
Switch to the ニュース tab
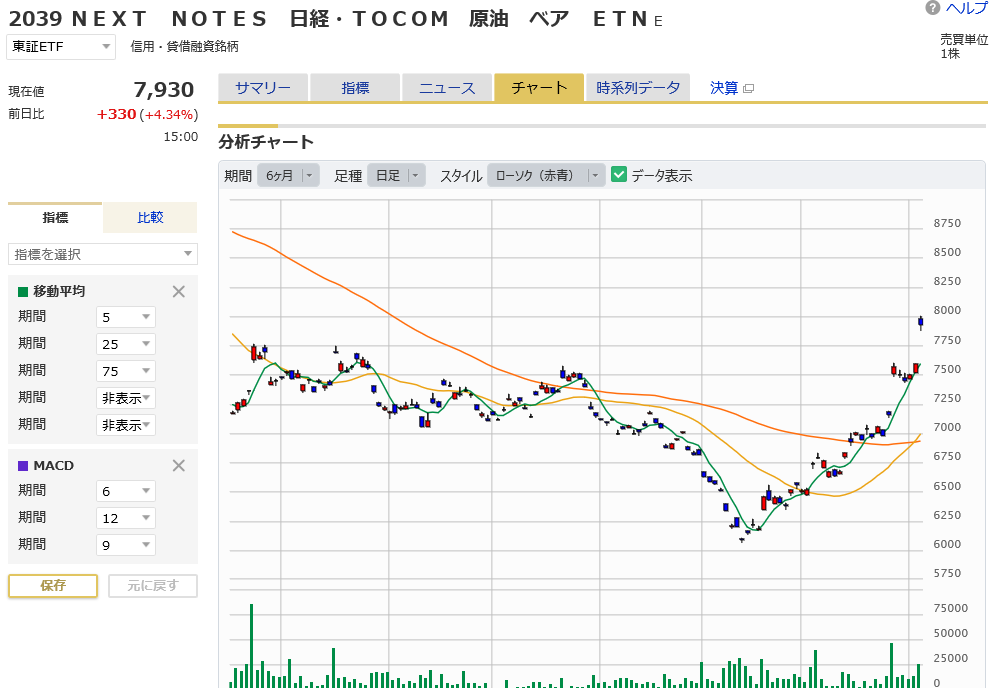(x=447, y=88)
